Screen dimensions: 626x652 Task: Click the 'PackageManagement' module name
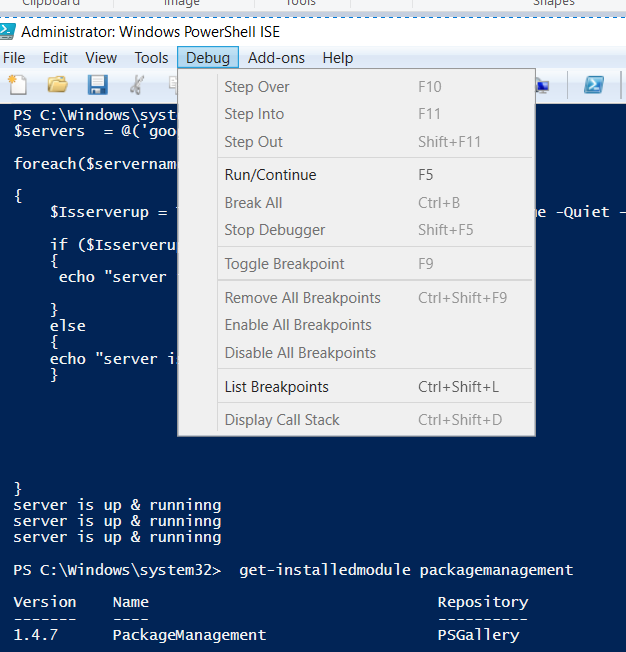(189, 635)
